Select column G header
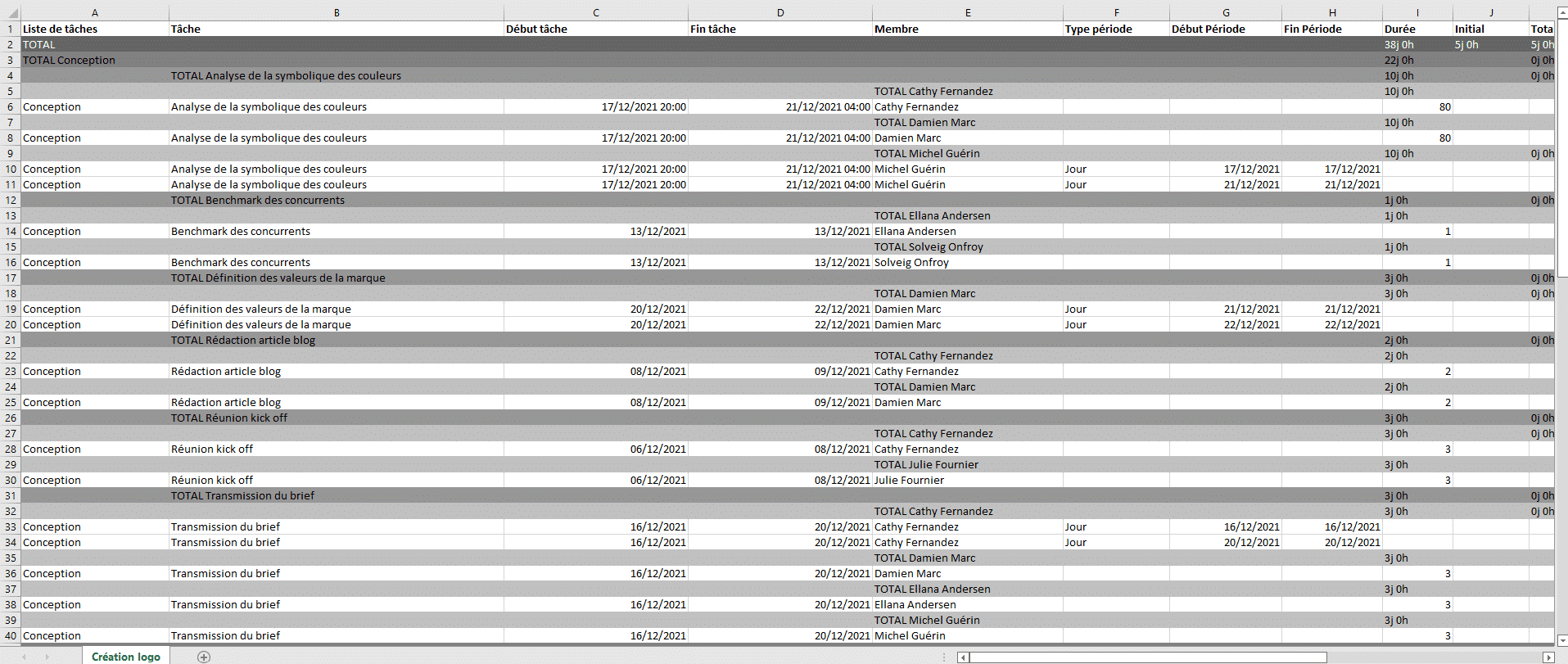Screen dimensions: 1568x664 pos(1226,12)
